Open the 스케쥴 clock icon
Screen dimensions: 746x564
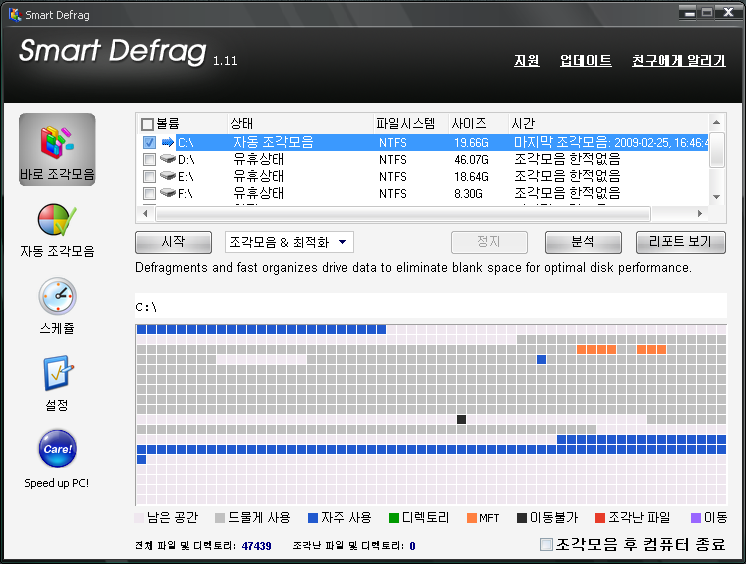(x=57, y=296)
